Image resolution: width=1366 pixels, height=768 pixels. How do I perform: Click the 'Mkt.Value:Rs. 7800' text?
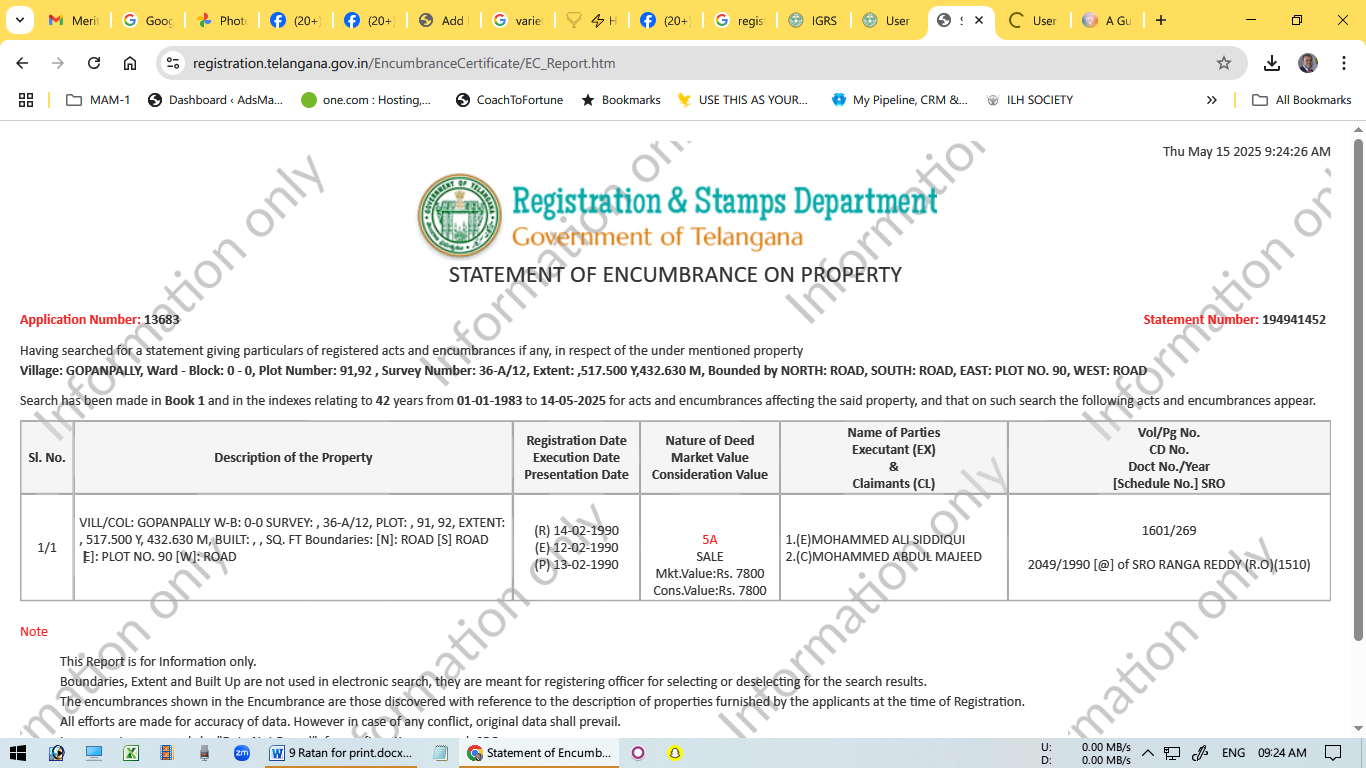click(710, 573)
